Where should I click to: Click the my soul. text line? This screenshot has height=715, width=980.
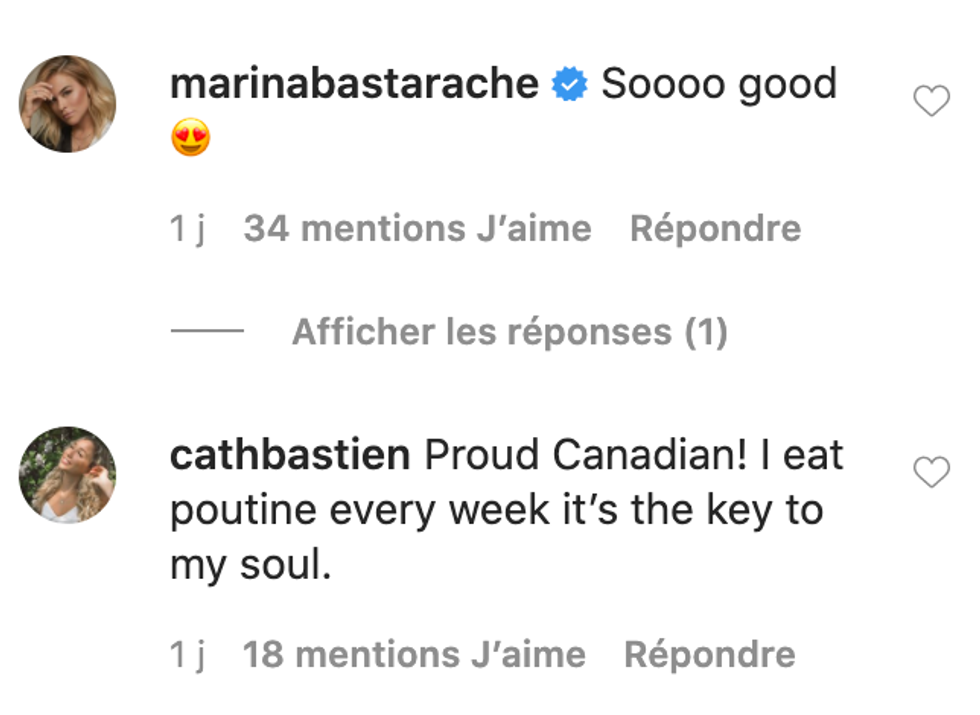point(249,566)
